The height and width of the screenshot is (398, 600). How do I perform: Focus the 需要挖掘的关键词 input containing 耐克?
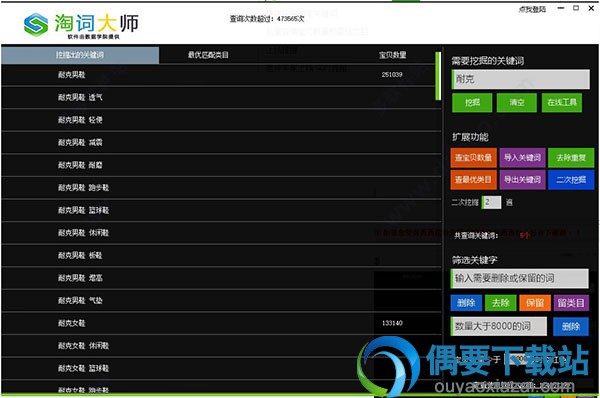[521, 79]
